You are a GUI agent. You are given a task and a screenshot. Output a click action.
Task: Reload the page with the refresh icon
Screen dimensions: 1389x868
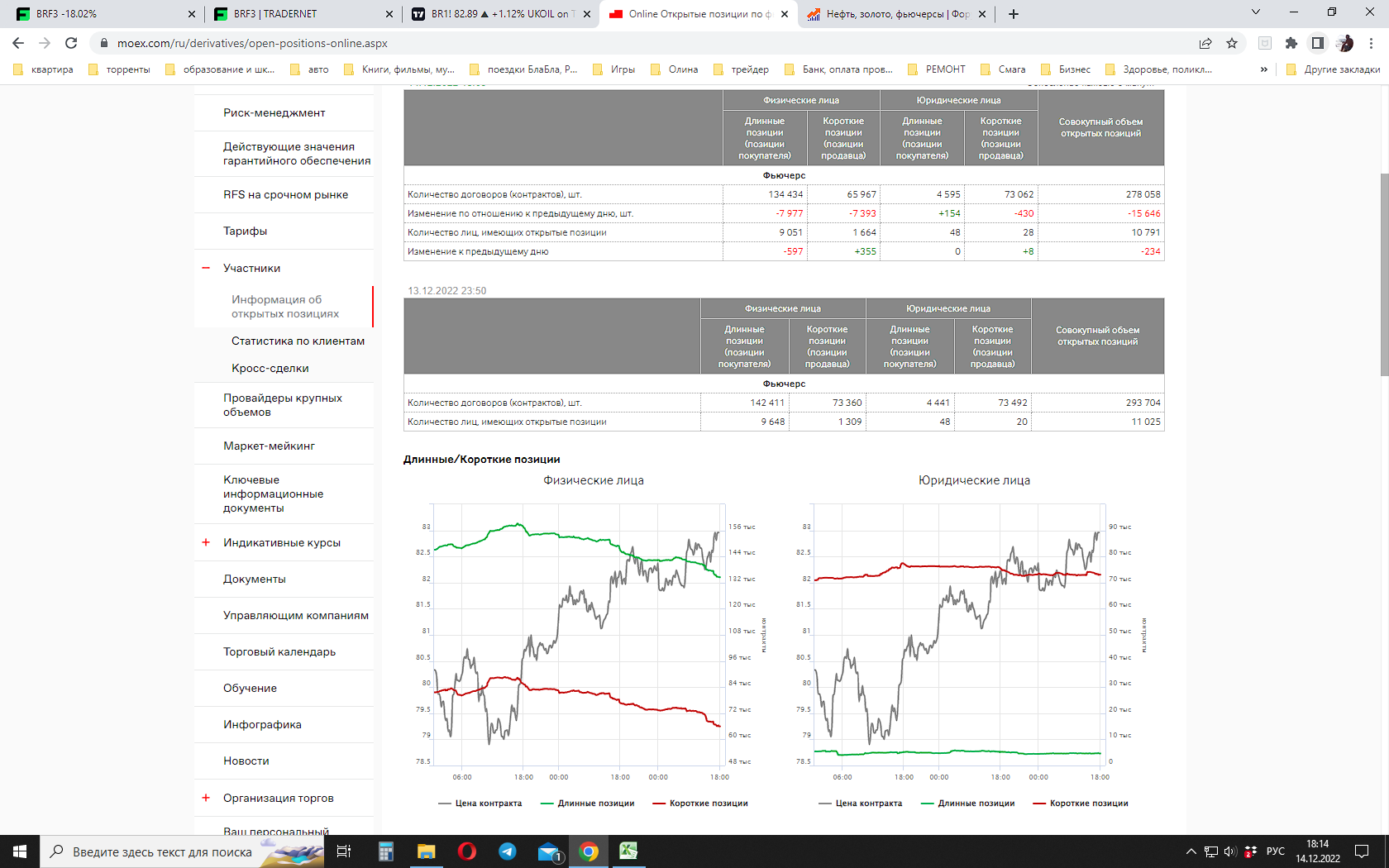71,43
